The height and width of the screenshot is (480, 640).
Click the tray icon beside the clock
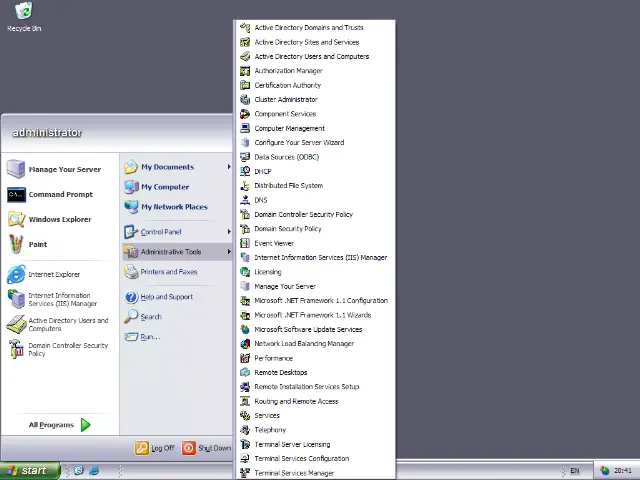pos(604,471)
